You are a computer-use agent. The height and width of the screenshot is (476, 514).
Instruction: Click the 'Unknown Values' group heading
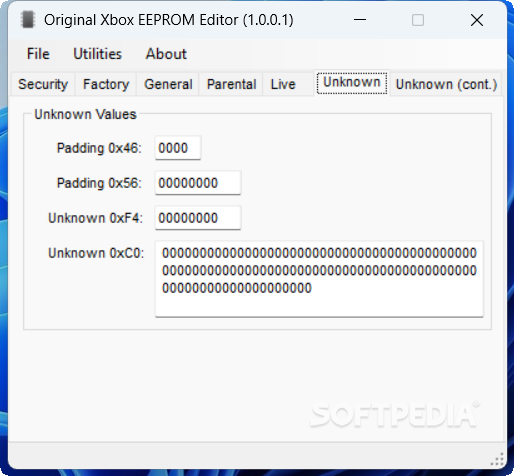(85, 114)
